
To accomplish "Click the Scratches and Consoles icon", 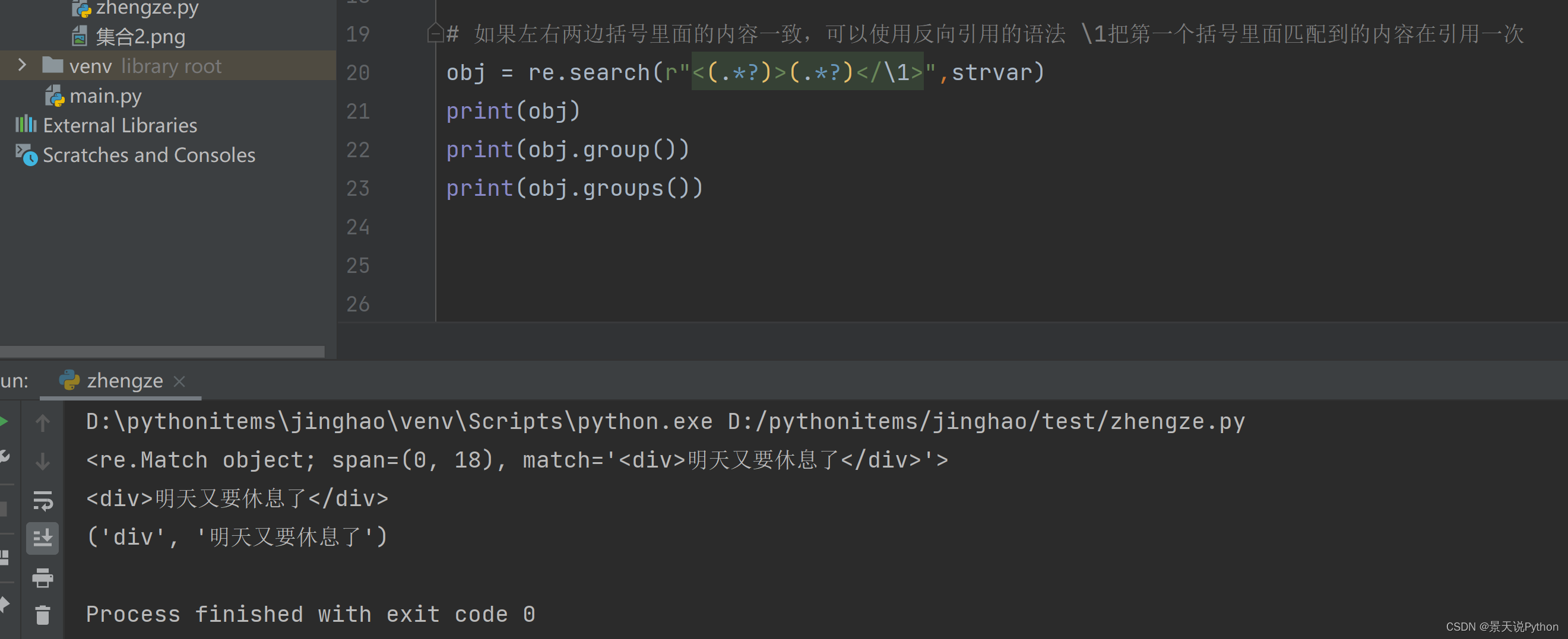I will pyautogui.click(x=26, y=155).
